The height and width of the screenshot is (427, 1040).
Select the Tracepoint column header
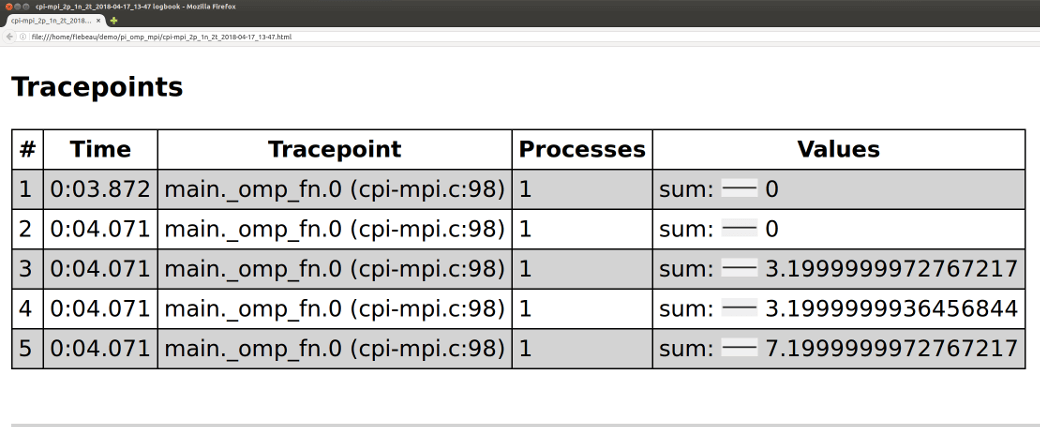tap(334, 149)
